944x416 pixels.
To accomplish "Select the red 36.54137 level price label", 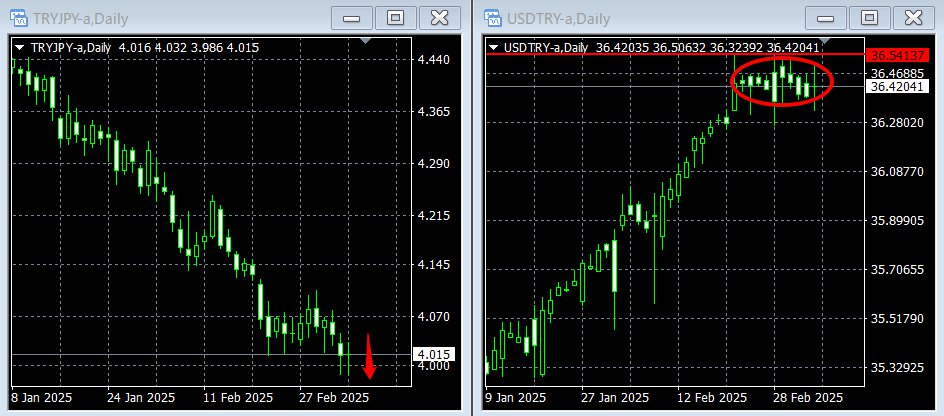I will tap(896, 55).
